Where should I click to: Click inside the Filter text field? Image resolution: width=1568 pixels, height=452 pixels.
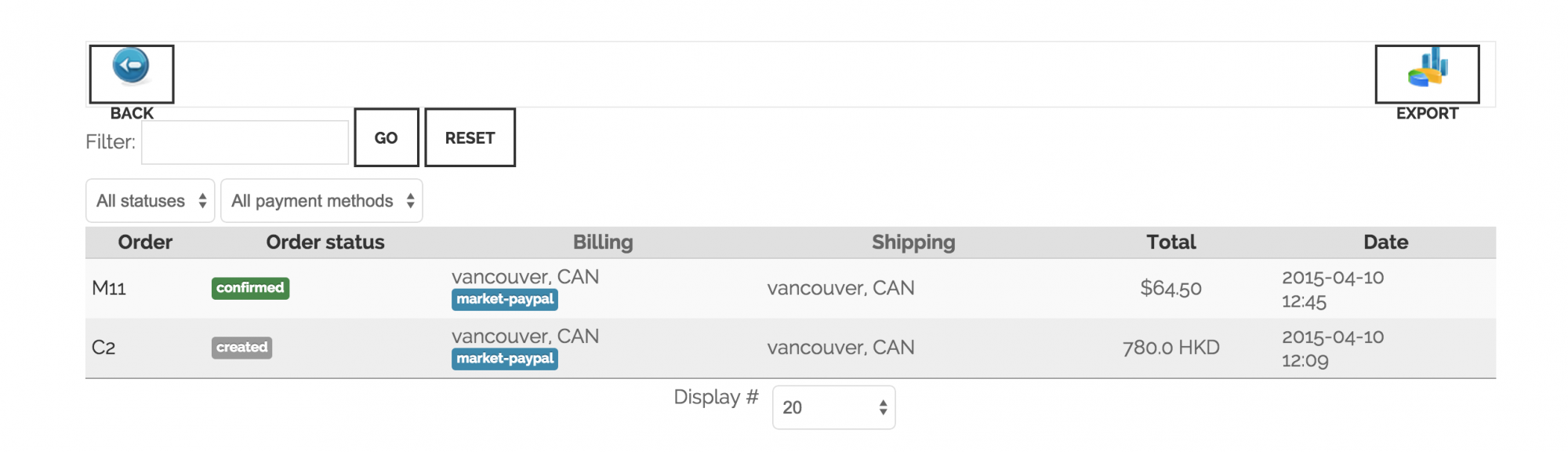tap(245, 142)
